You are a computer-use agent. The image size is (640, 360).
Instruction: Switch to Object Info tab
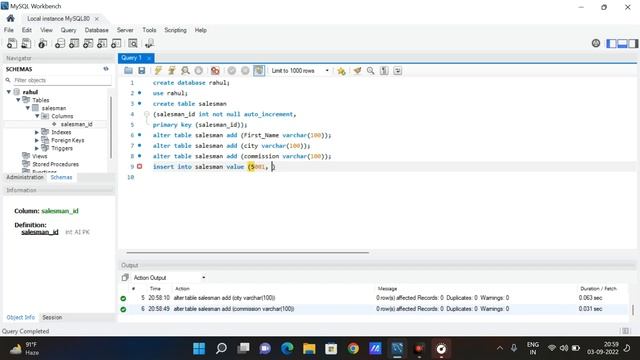20,317
